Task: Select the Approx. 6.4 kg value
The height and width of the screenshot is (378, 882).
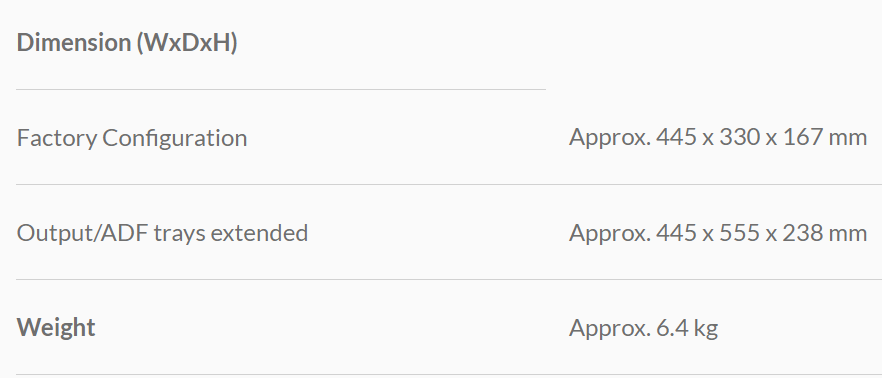Action: 644,328
